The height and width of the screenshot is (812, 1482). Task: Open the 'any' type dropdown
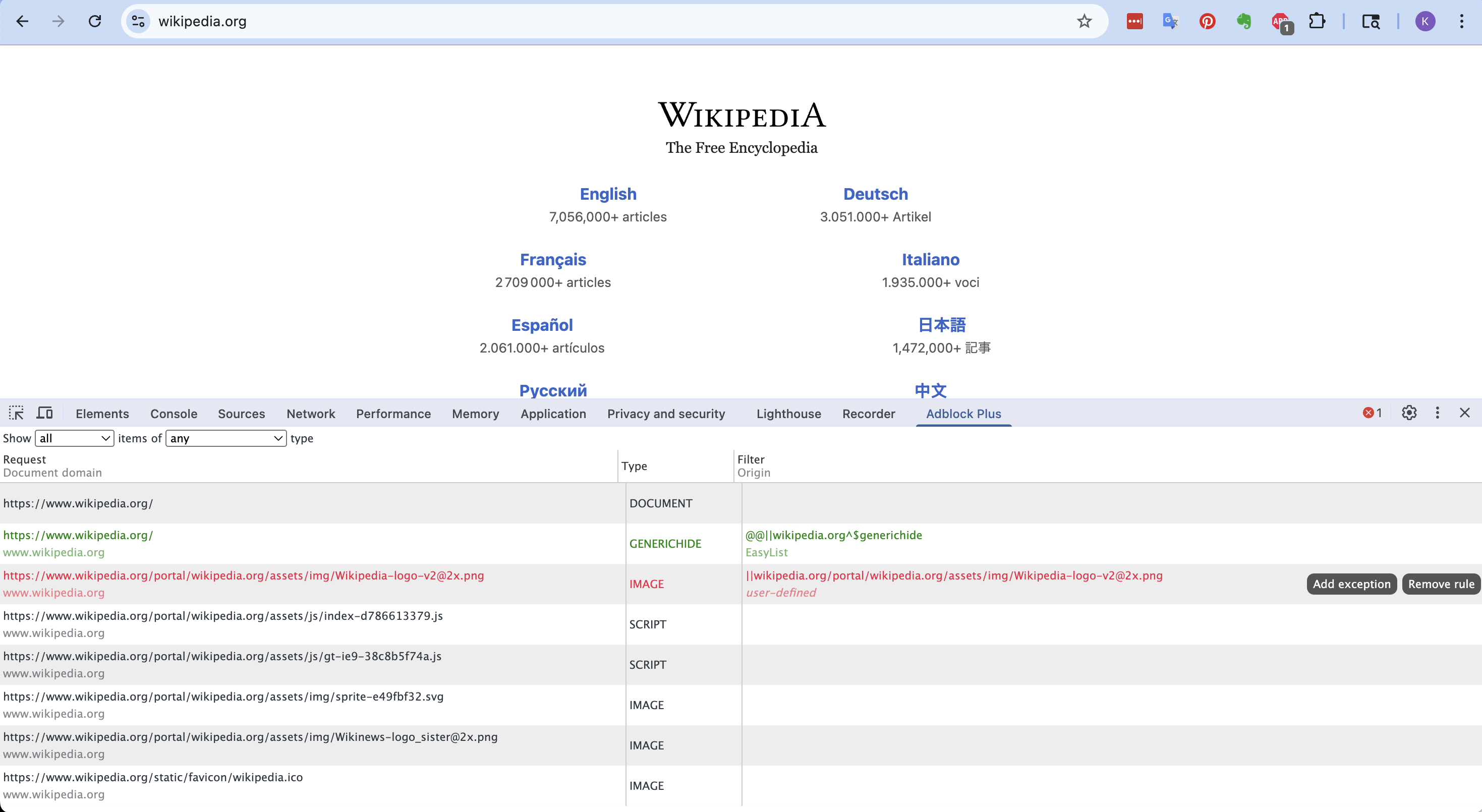225,438
